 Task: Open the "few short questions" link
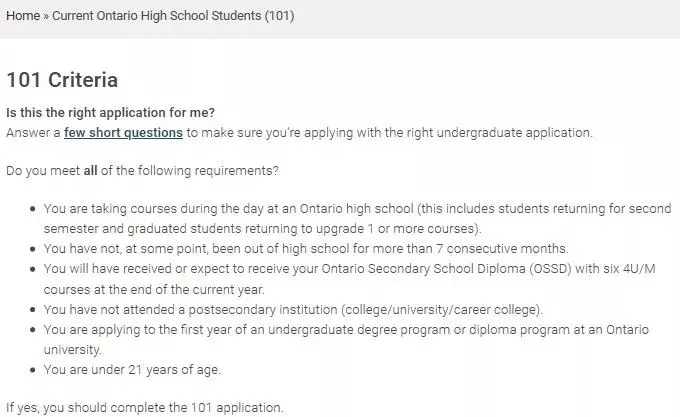123,132
